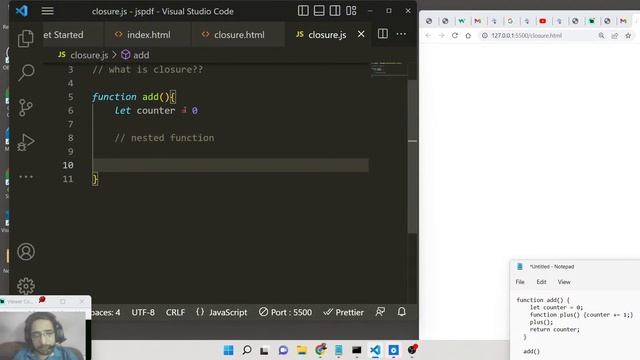Viewport: 640px width, 360px height.
Task: Click the code minimap preview
Action: tap(389, 69)
